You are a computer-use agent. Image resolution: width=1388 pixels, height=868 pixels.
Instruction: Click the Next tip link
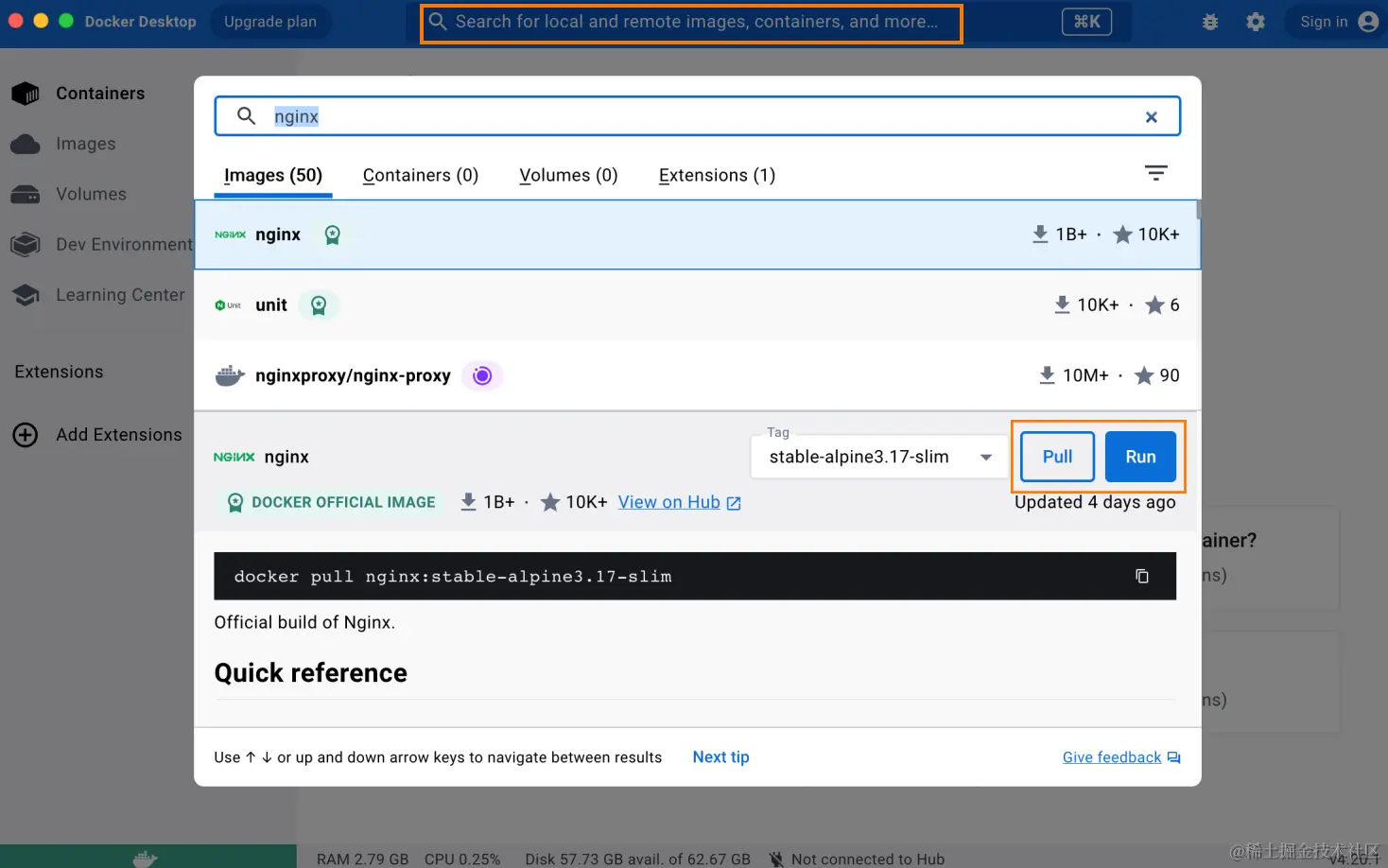pyautogui.click(x=720, y=757)
